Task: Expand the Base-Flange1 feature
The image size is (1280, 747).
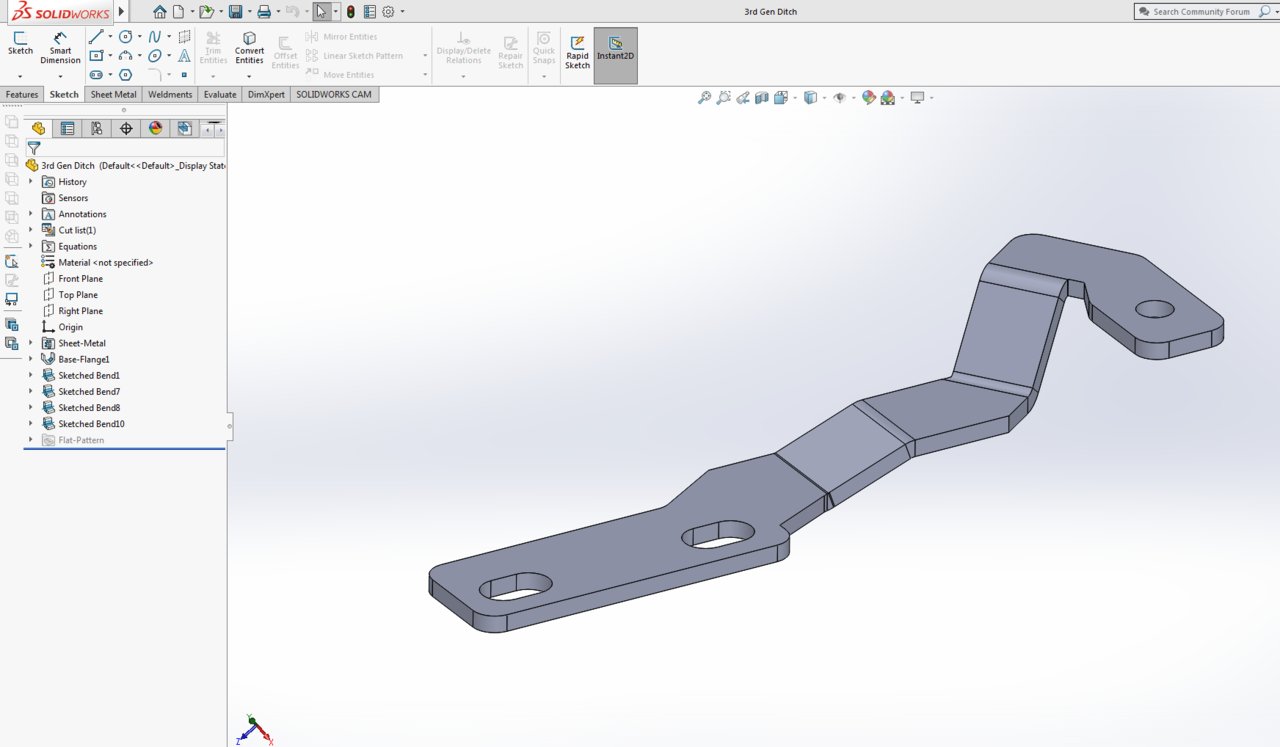Action: [31, 358]
